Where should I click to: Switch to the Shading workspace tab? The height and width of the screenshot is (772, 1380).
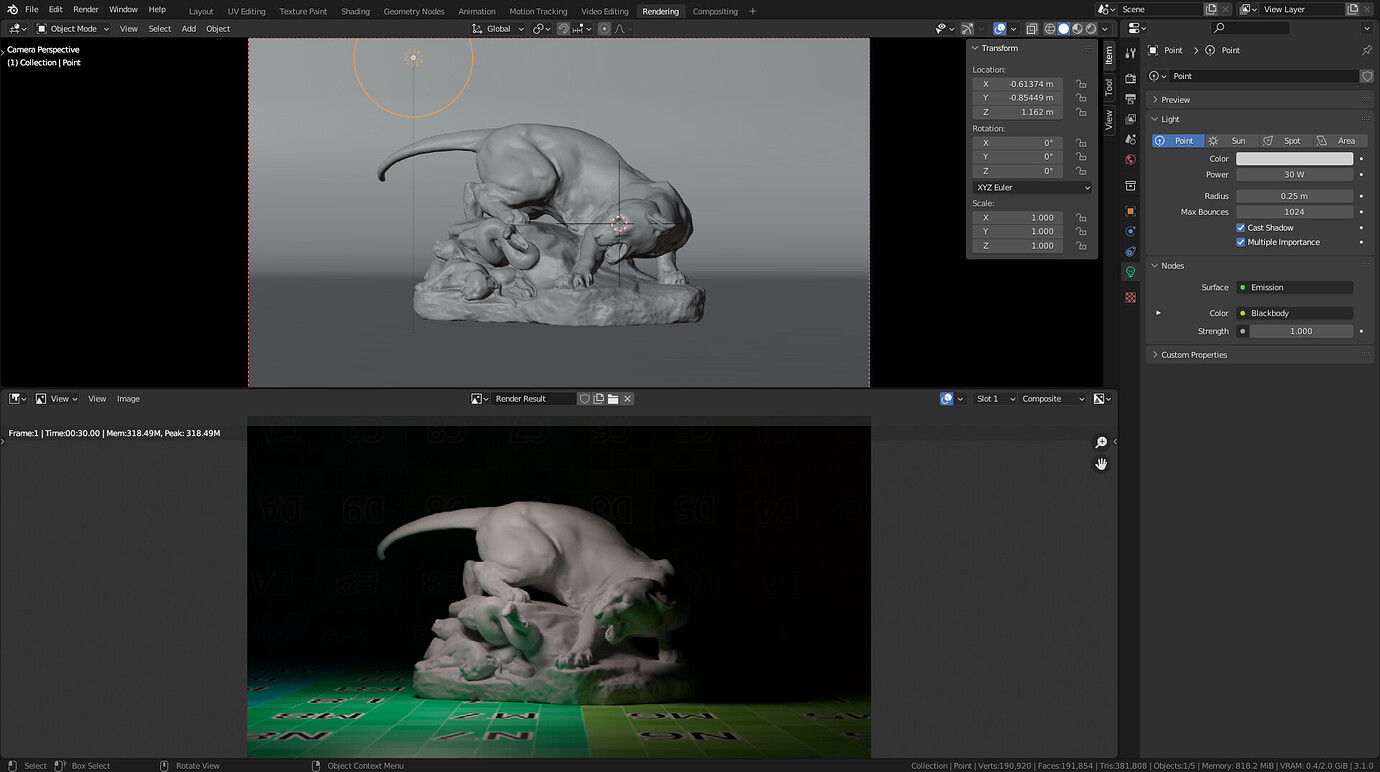tap(355, 11)
